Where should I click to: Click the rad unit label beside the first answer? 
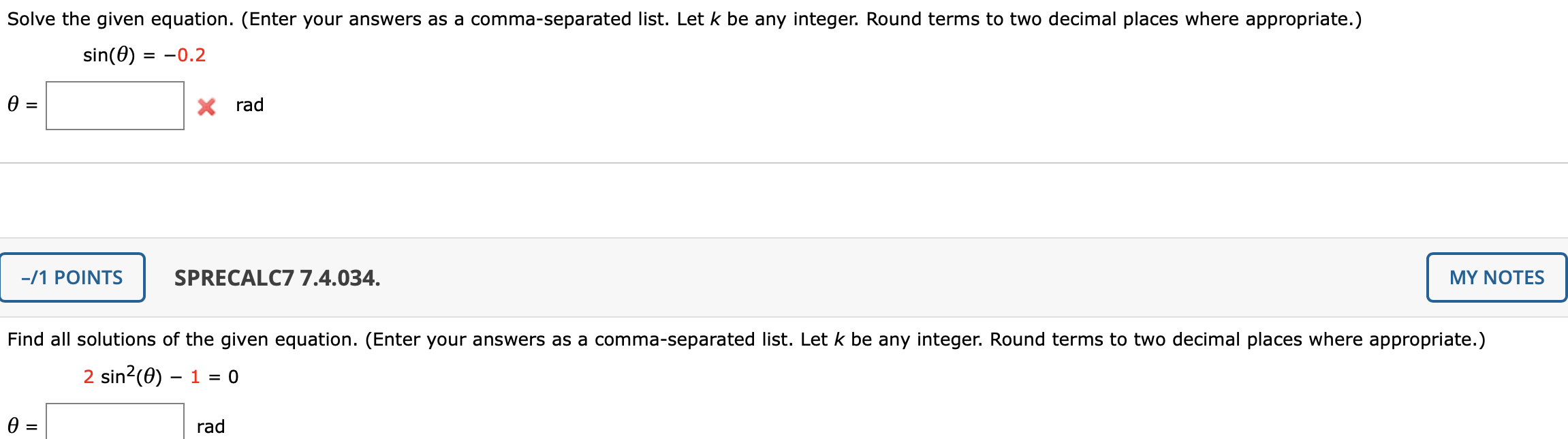click(249, 106)
